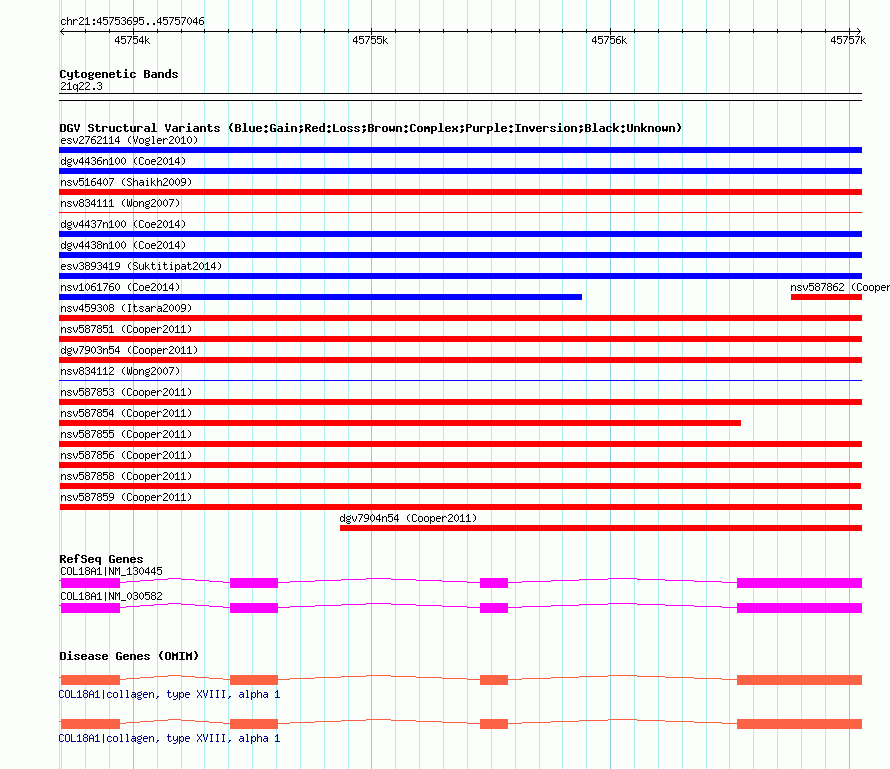Click the DGV Structural Variants track title
The image size is (890, 769).
370,128
